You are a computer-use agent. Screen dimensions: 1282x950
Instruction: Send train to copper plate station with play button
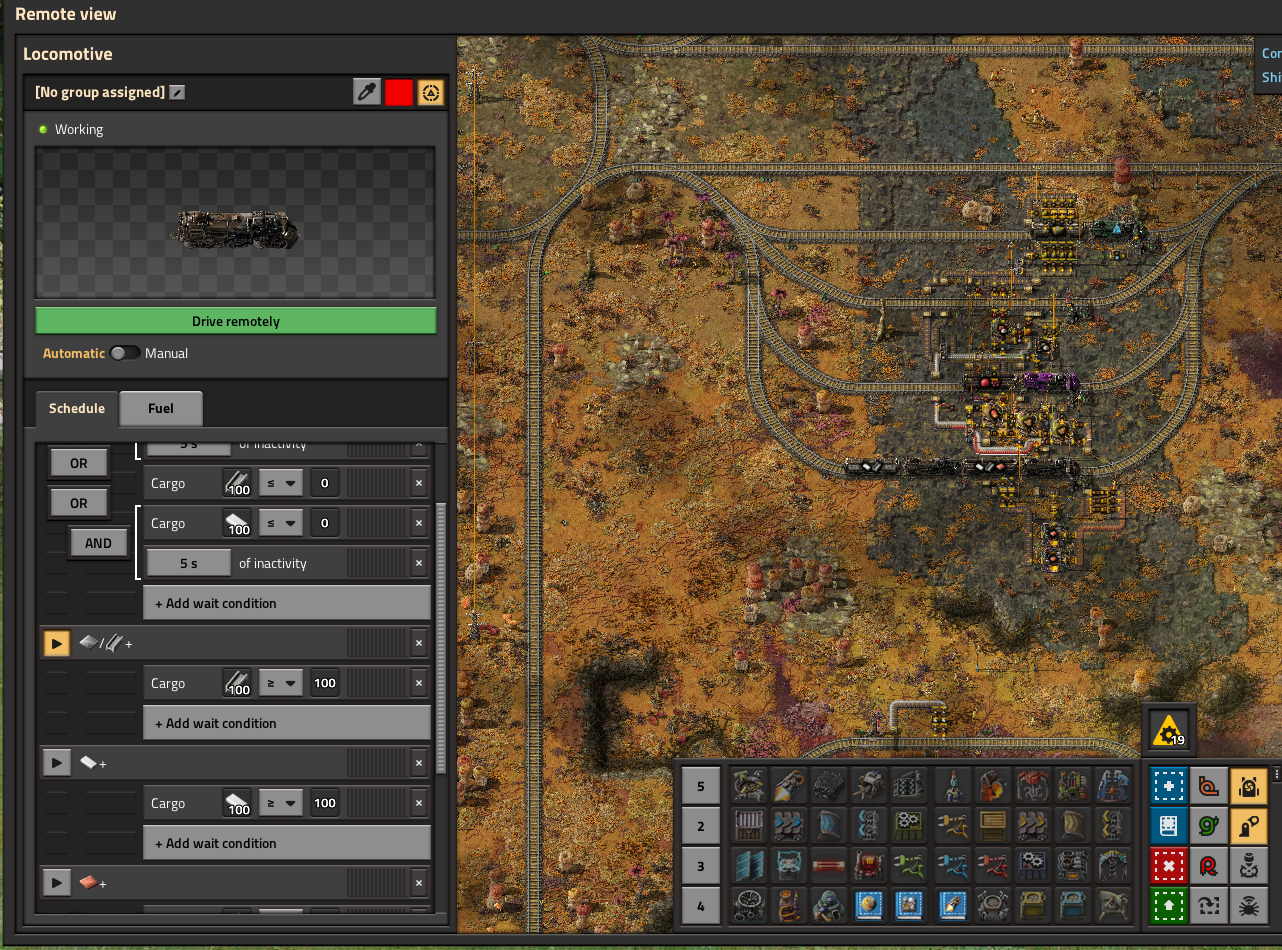click(57, 883)
